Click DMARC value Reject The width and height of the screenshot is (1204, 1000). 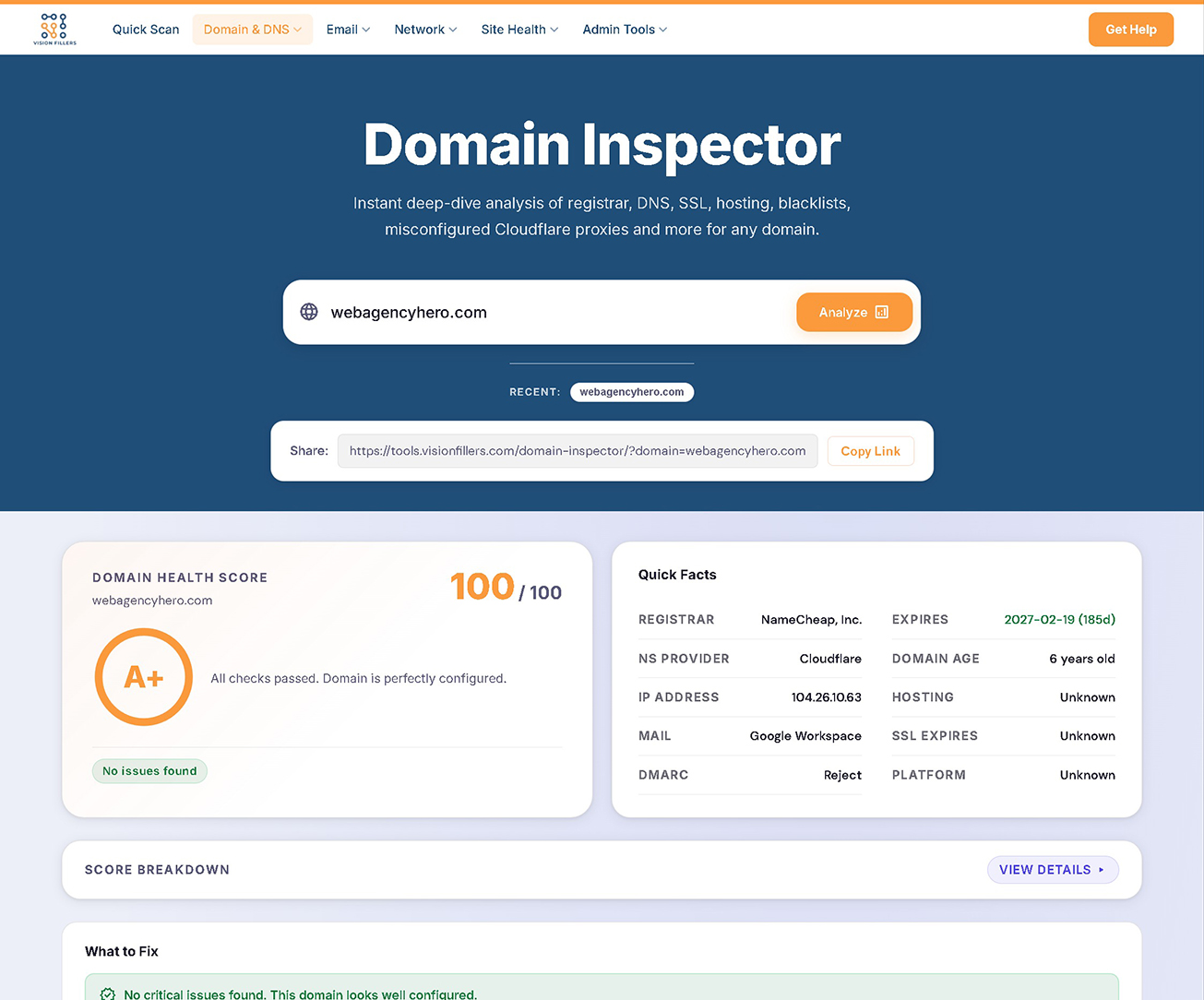point(842,775)
